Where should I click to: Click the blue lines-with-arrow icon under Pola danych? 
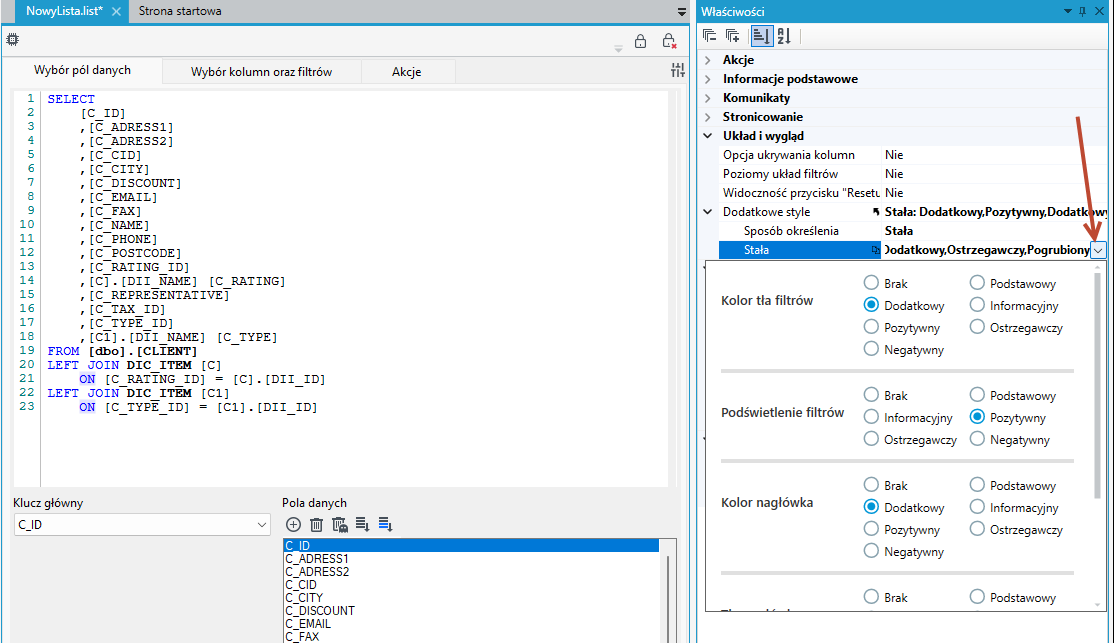pyautogui.click(x=386, y=524)
